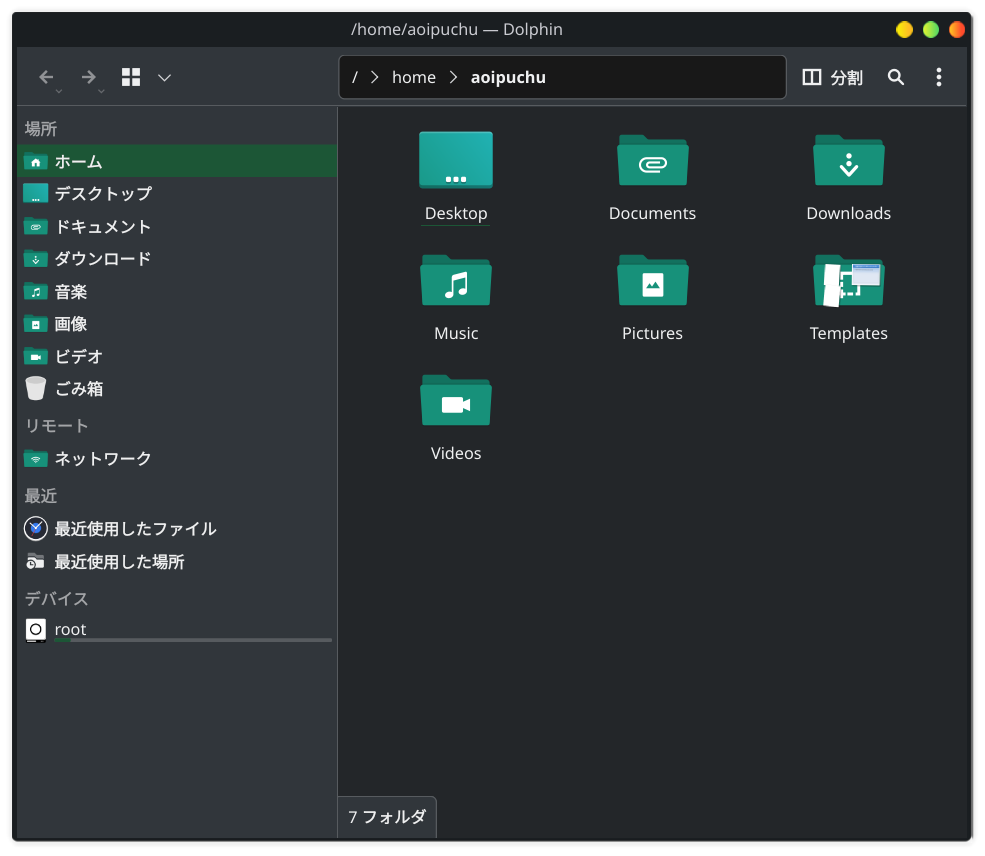This screenshot has height=856, width=985.
Task: Expand the chevron after '/' breadcrumb
Action: coord(374,77)
